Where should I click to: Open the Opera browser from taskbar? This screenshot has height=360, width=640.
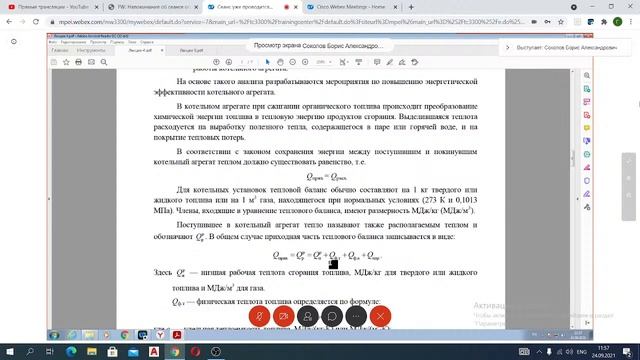(x=196, y=351)
